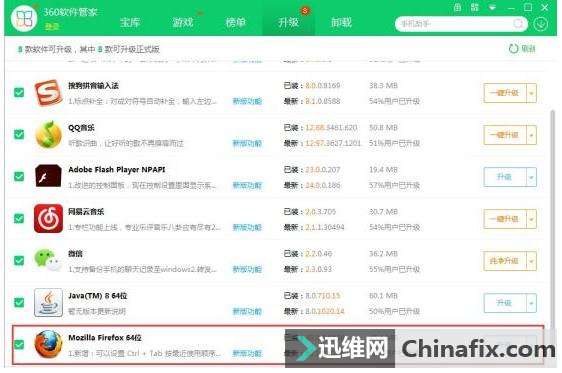Expand upgrade options arrow for QQ音乐

pos(531,135)
